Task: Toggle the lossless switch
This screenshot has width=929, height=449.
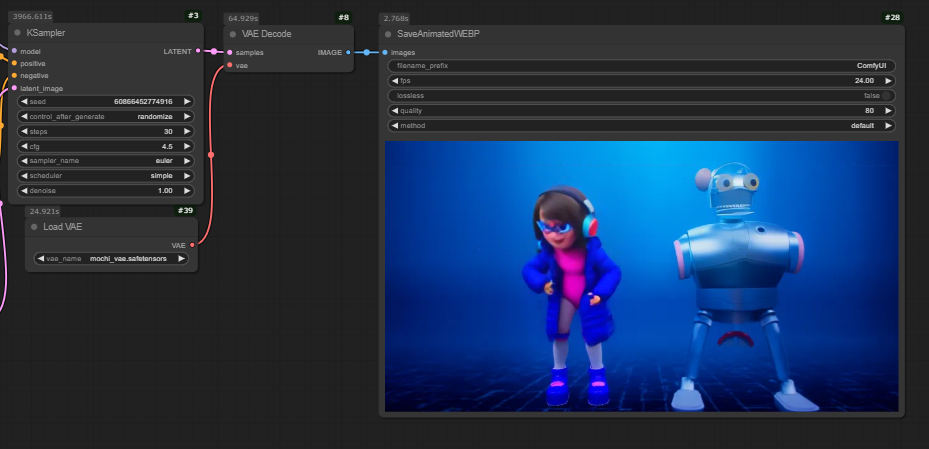Action: (x=886, y=95)
